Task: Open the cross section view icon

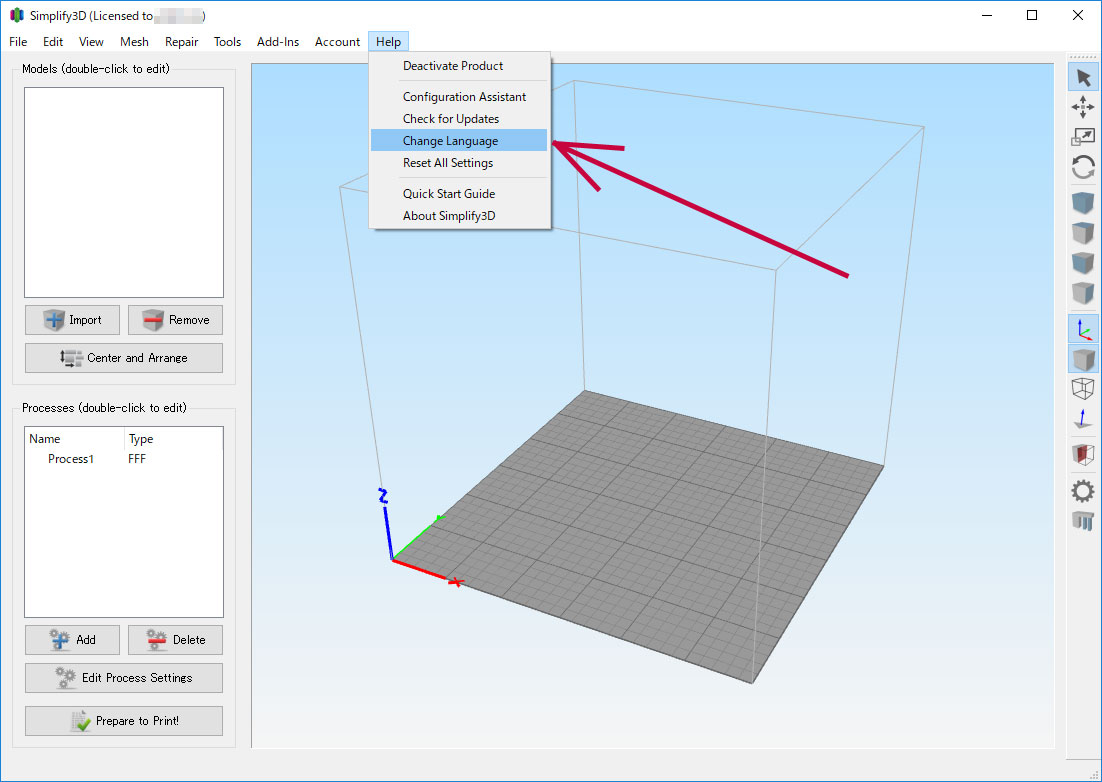Action: click(1083, 454)
